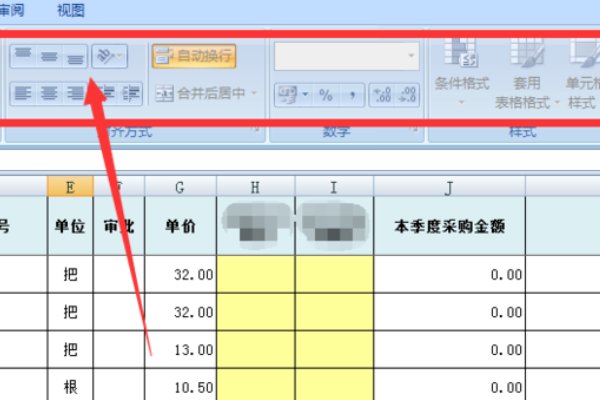Open the 单元格样式 cell styles gallery
This screenshot has width=600, height=400.
point(582,73)
